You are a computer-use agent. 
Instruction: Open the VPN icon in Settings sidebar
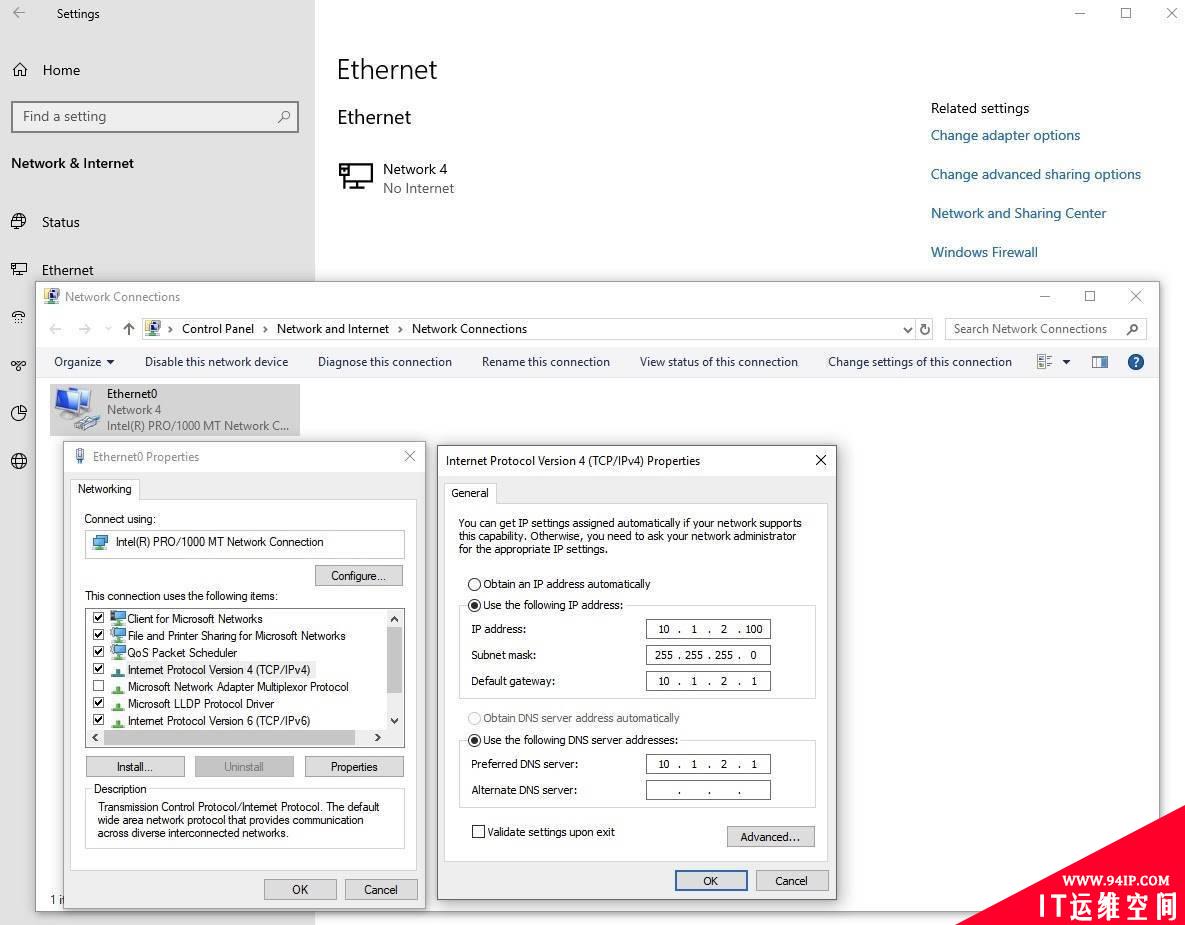[x=19, y=365]
